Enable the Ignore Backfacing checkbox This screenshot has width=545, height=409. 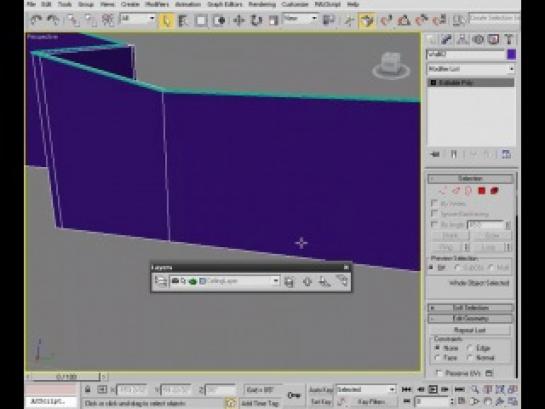click(434, 213)
